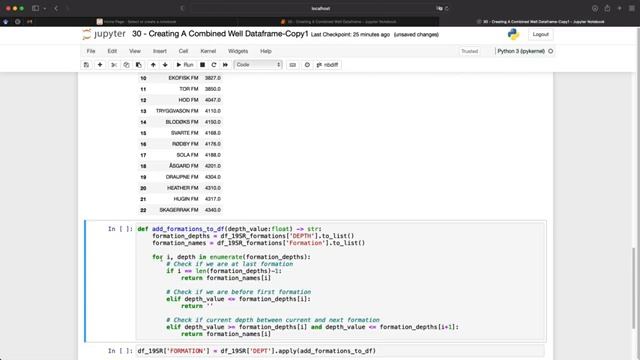
Task: Click the localhost address bar
Action: [320, 8]
